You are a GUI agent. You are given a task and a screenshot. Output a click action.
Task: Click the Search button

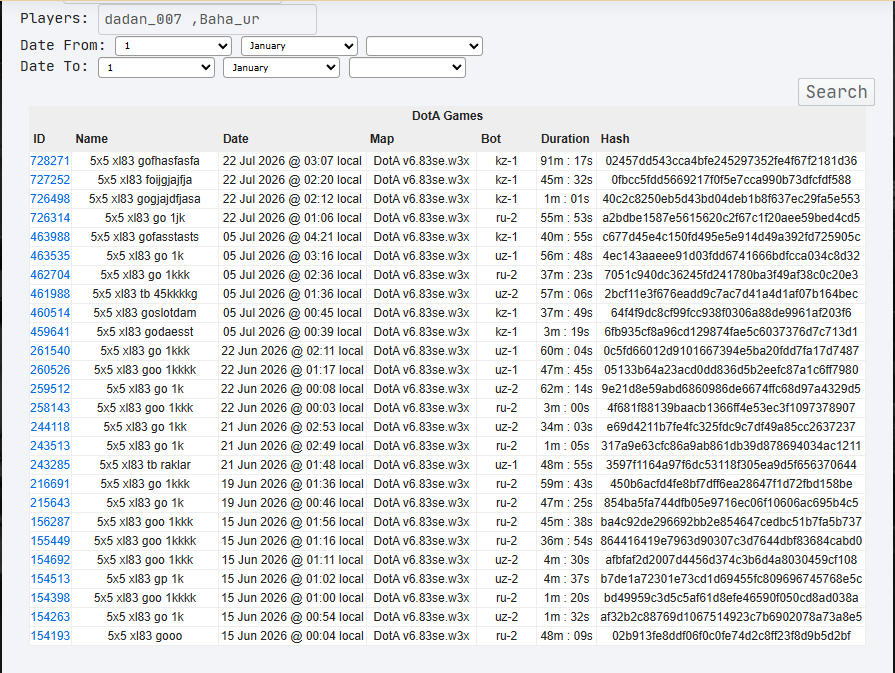click(836, 92)
